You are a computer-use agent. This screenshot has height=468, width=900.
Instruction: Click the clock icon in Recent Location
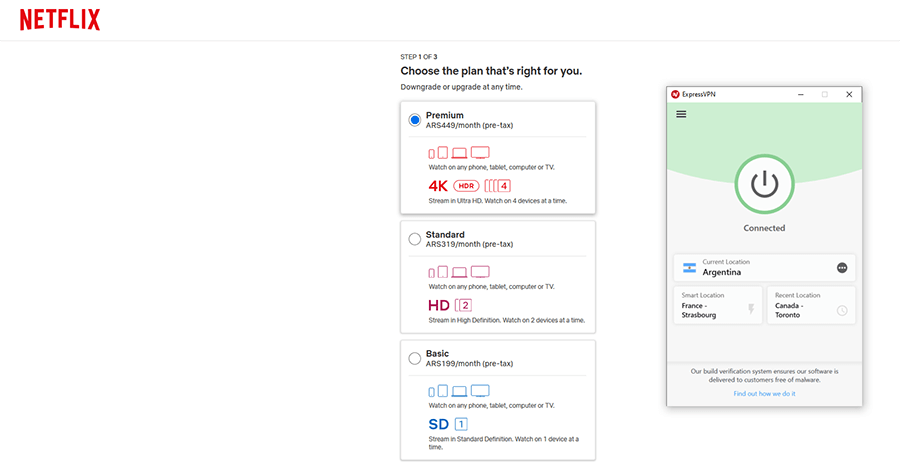[x=842, y=311]
